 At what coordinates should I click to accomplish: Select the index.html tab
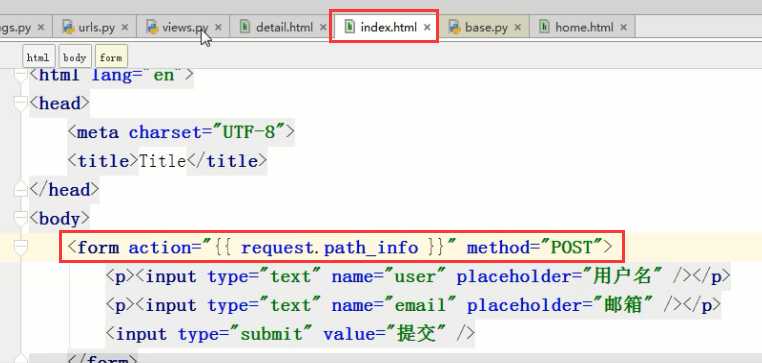[x=388, y=27]
